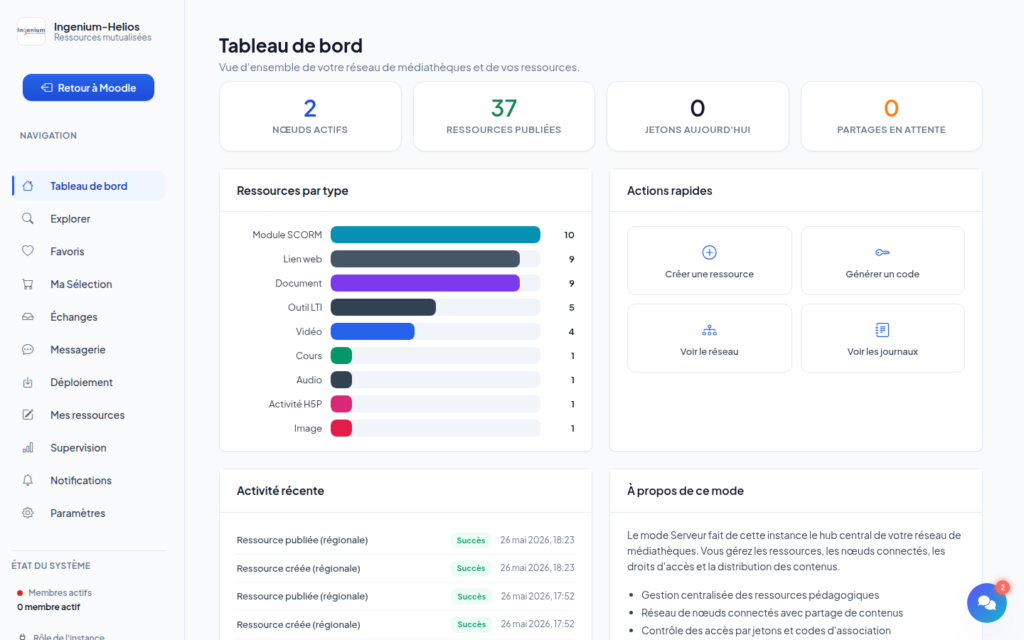Open Voir le réseau quick action
The height and width of the screenshot is (640, 1024).
point(709,338)
